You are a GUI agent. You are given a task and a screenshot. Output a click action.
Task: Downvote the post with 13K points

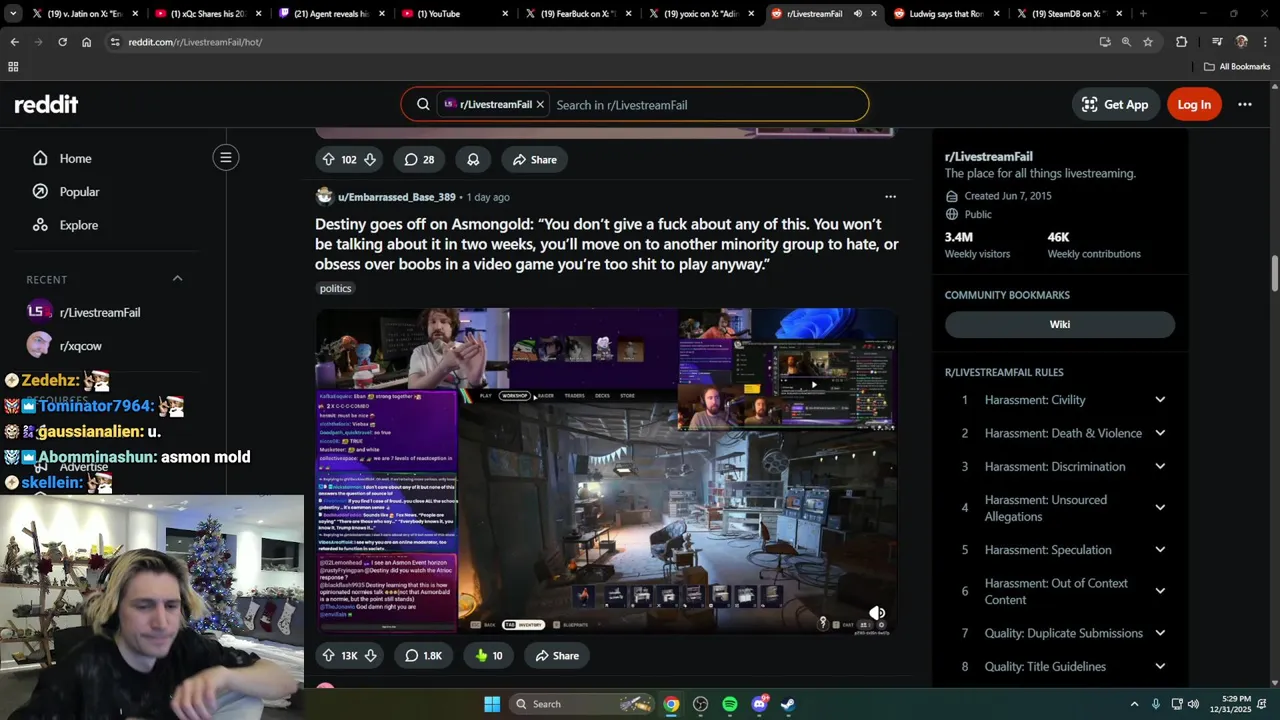pos(370,655)
